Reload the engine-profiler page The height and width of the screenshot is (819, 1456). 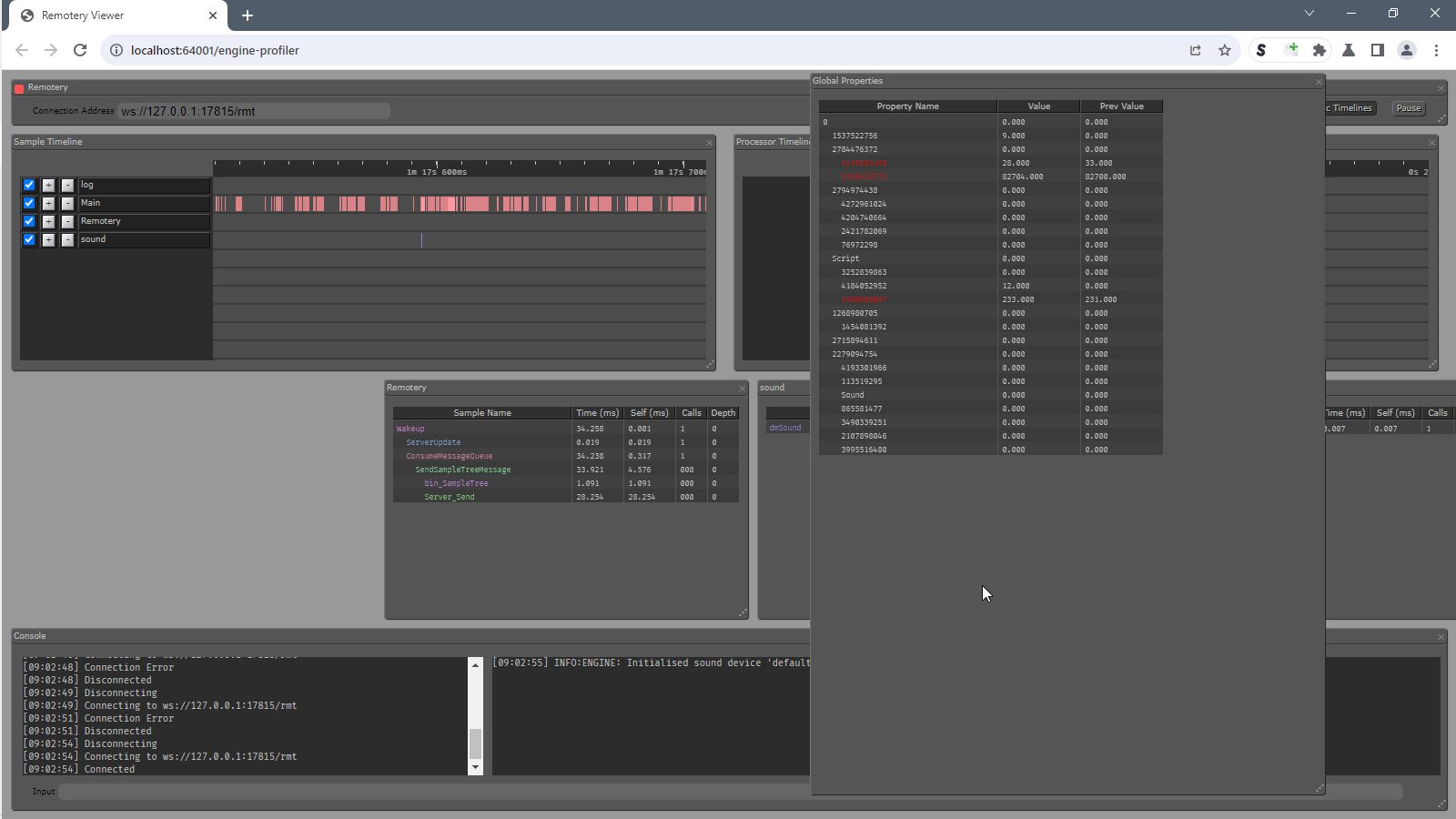coord(80,50)
